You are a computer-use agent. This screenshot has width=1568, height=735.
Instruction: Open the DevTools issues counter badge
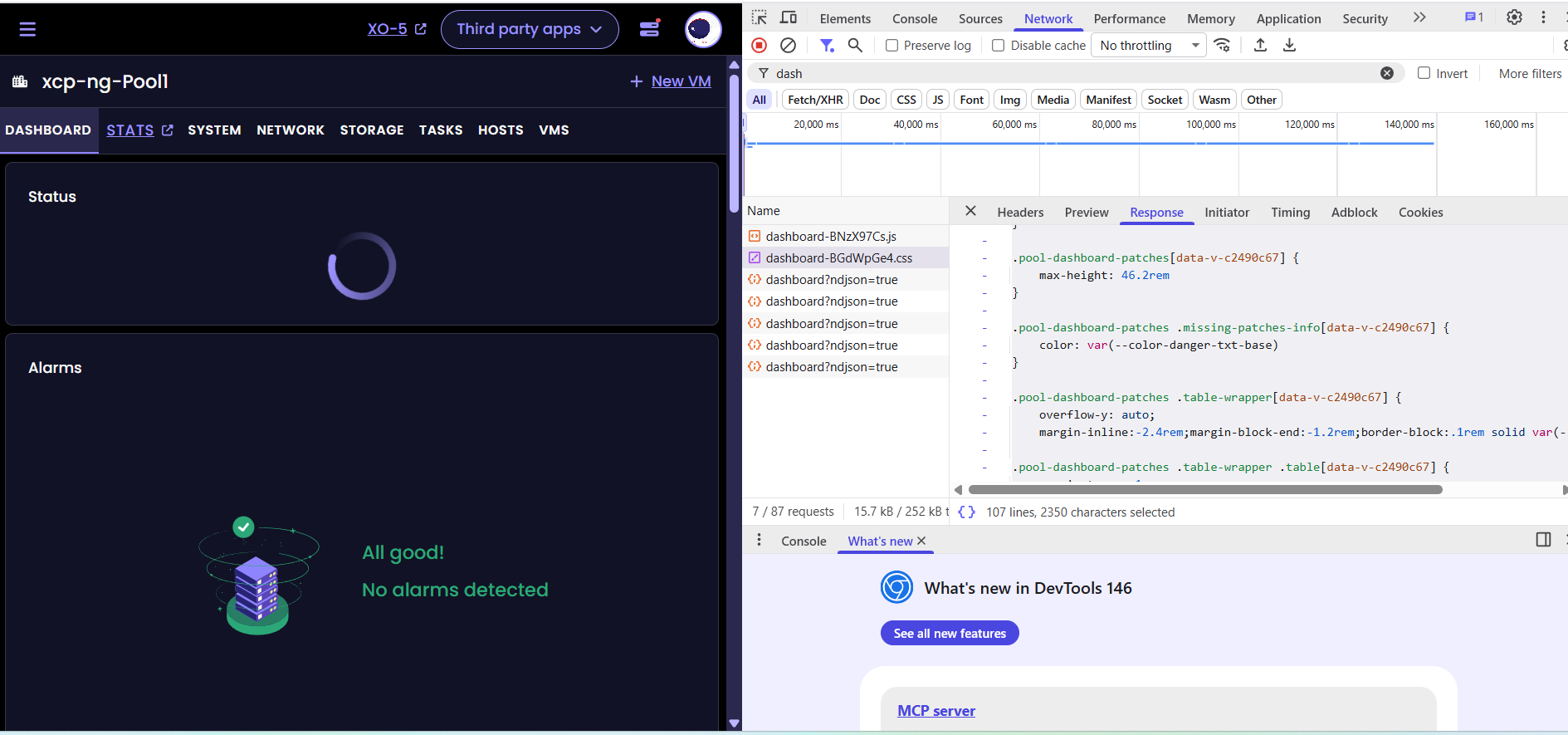(1474, 17)
